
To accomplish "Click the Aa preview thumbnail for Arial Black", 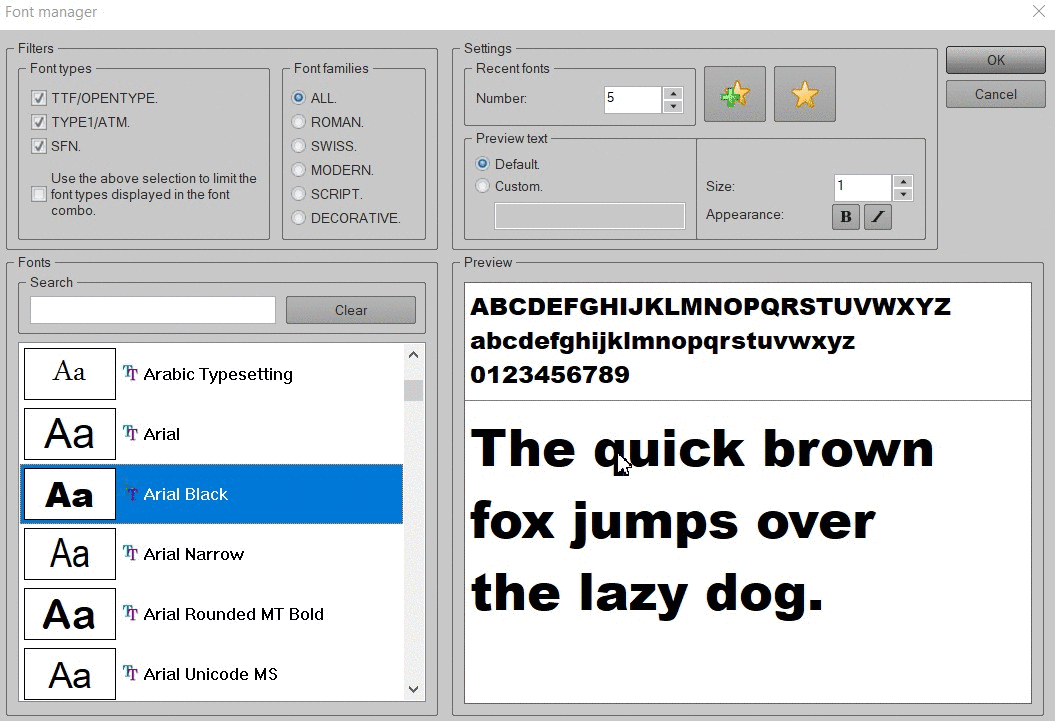I will tap(70, 494).
